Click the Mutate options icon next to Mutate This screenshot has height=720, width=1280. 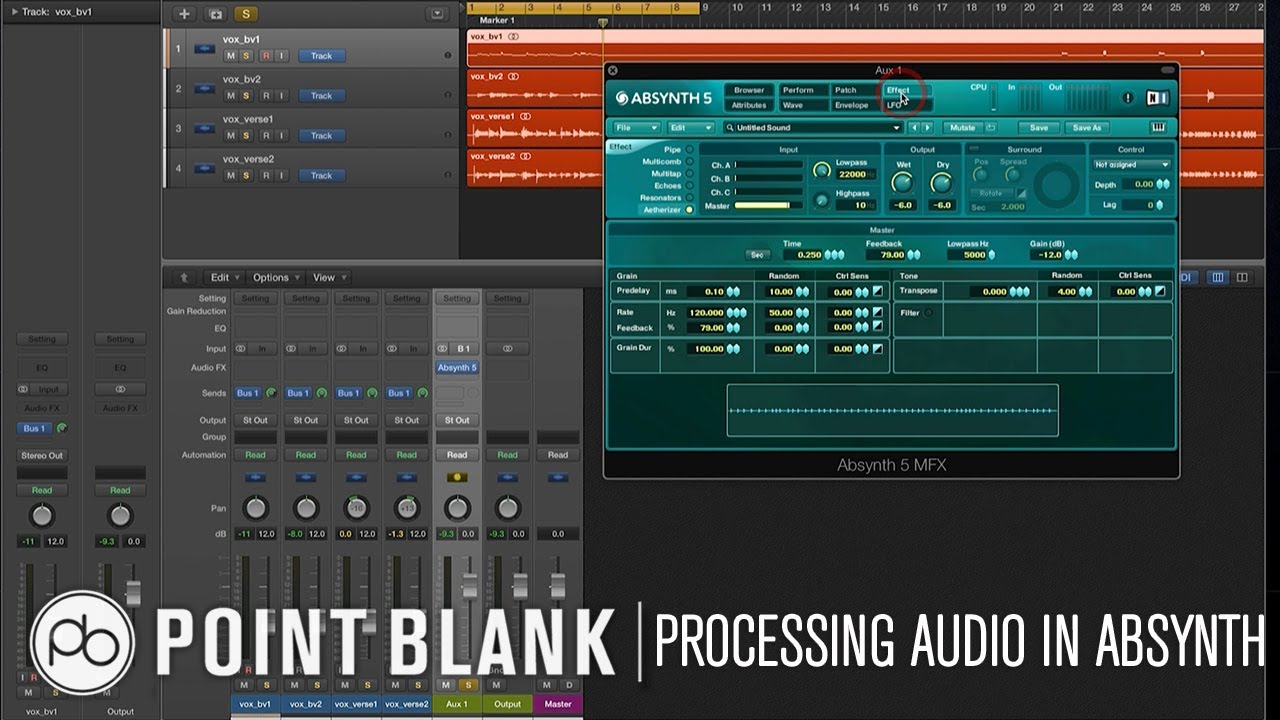point(991,128)
